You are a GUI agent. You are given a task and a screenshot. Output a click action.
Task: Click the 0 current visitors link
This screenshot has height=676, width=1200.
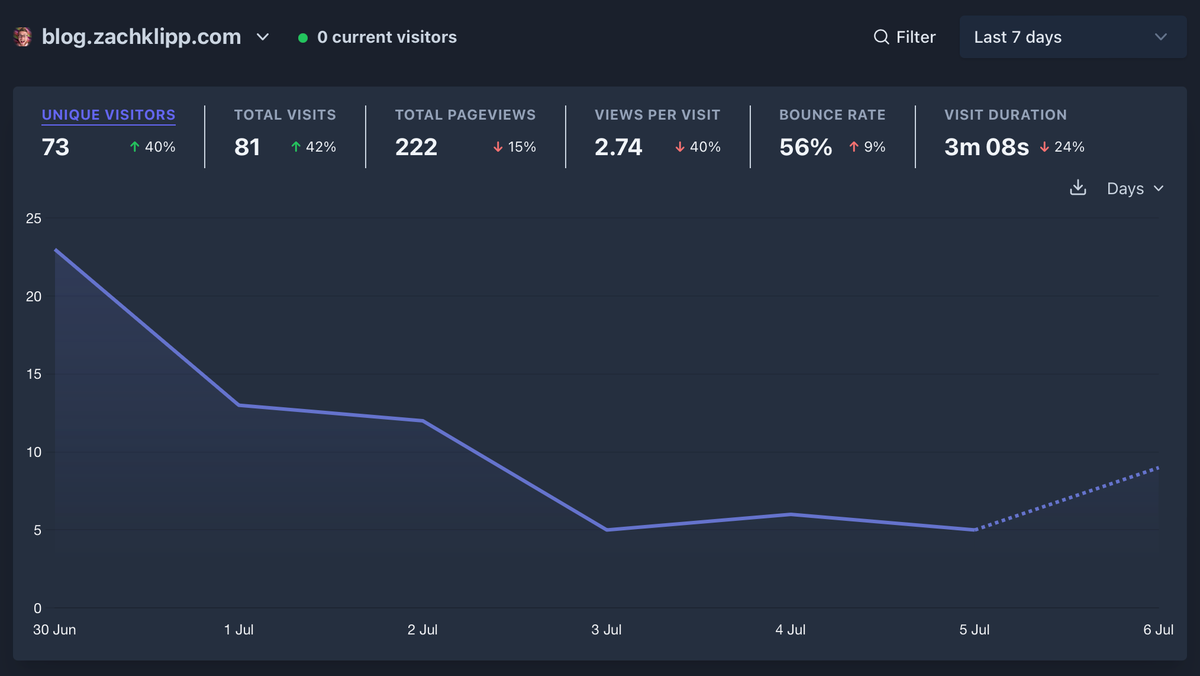point(386,37)
